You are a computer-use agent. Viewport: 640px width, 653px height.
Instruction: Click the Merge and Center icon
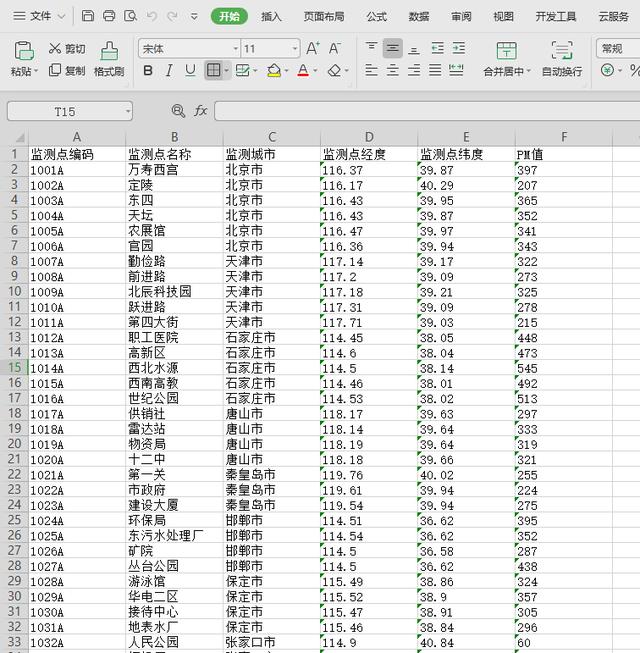pyautogui.click(x=507, y=51)
